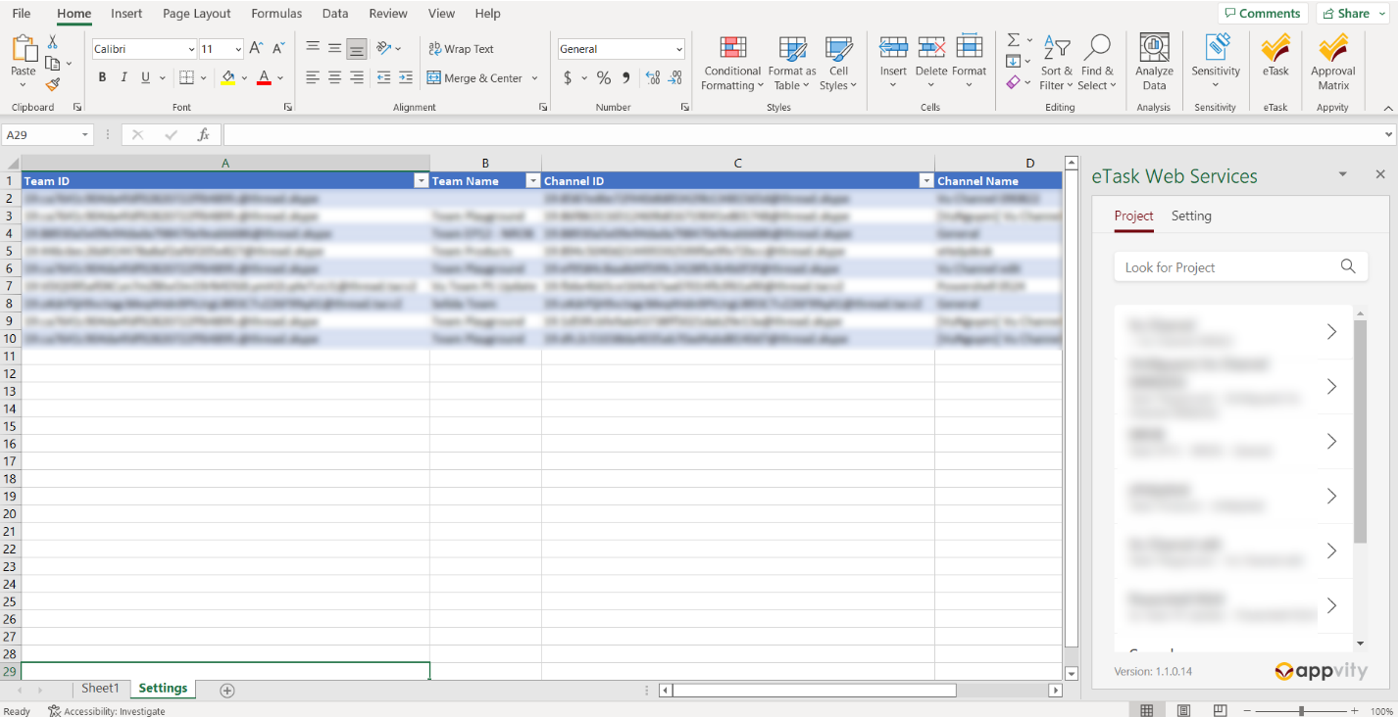This screenshot has height=727, width=1398.
Task: Click the Share button
Action: pos(1352,13)
